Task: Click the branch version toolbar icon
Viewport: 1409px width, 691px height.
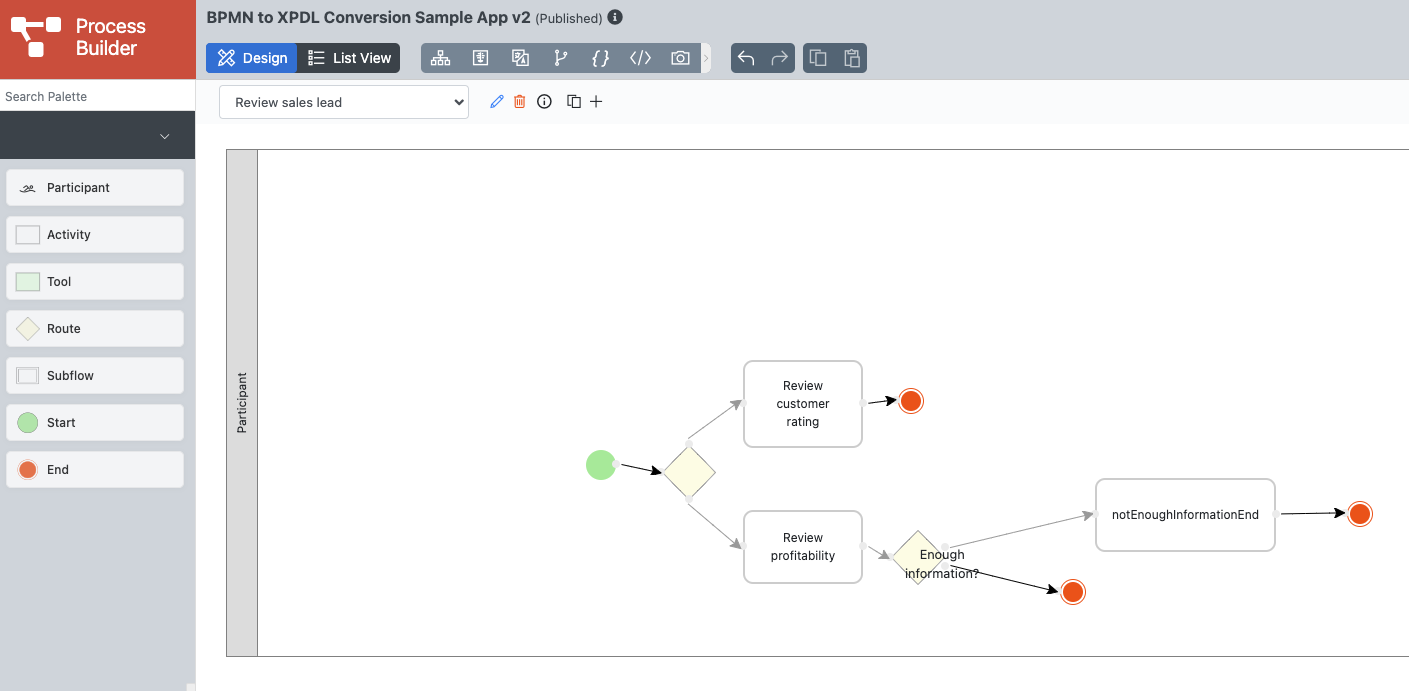Action: click(x=560, y=58)
